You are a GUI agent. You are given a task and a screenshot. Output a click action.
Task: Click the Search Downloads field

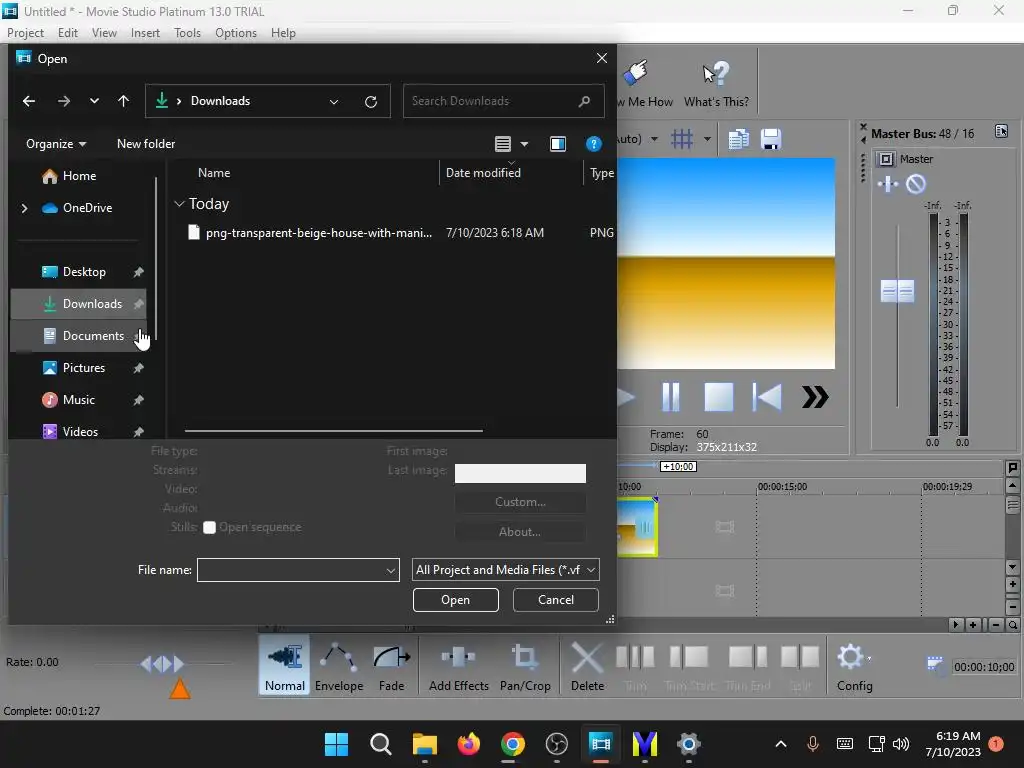503,101
